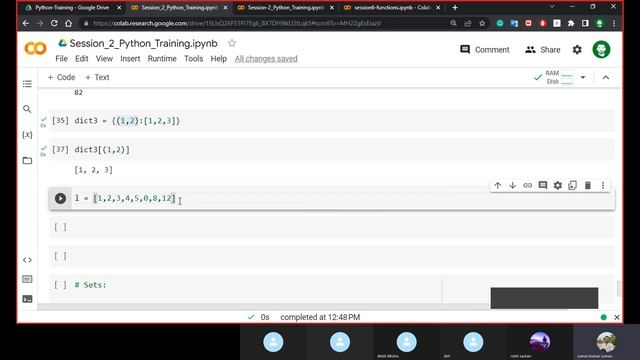Click the Colab logo
Image resolution: width=640 pixels, height=360 pixels.
pyautogui.click(x=36, y=49)
